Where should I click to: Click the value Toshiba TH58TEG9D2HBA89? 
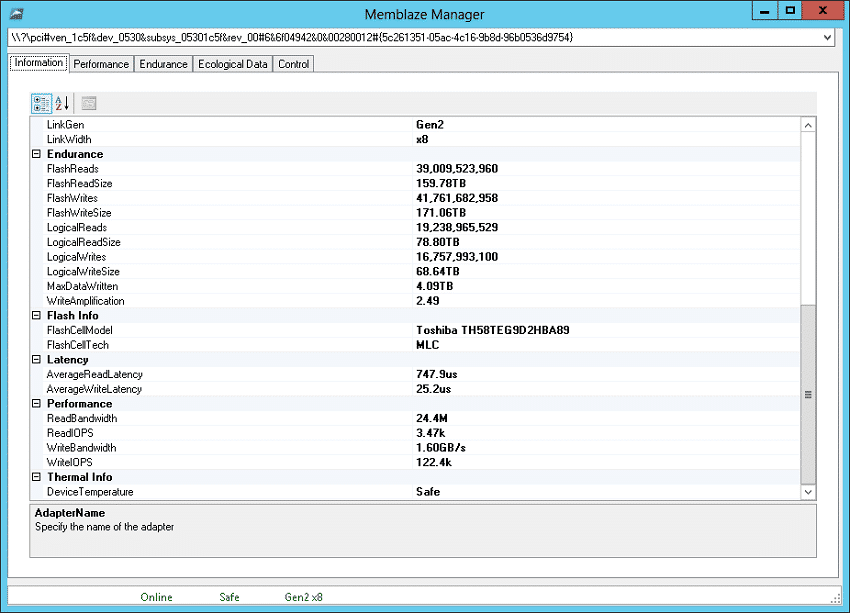click(493, 330)
